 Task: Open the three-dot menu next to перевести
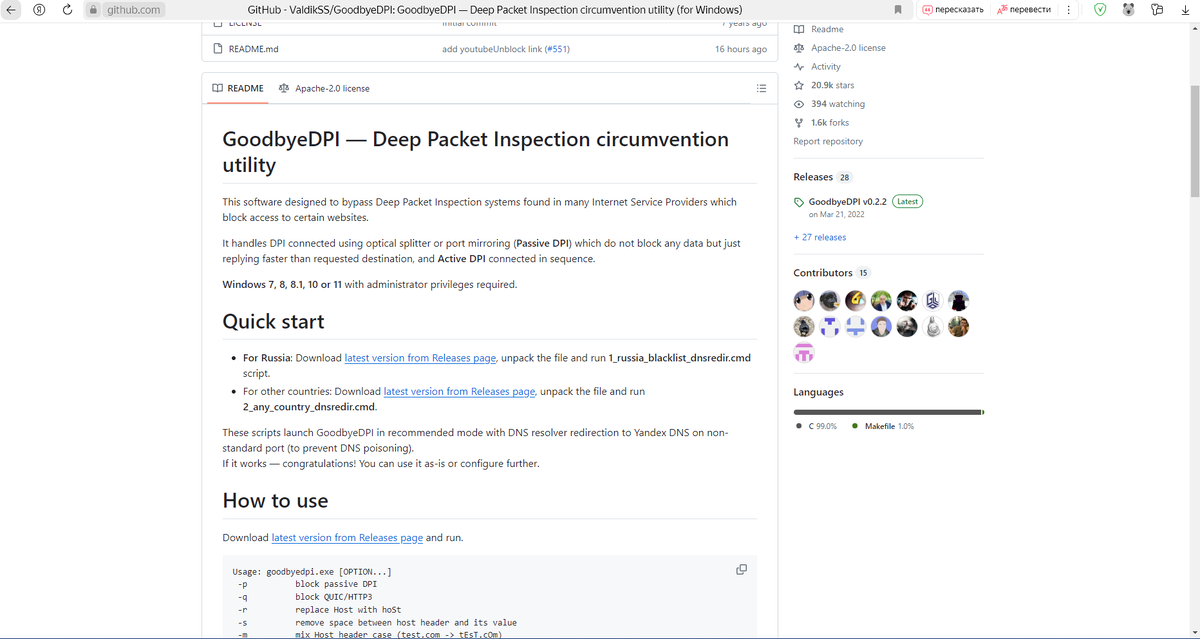[x=1068, y=10]
